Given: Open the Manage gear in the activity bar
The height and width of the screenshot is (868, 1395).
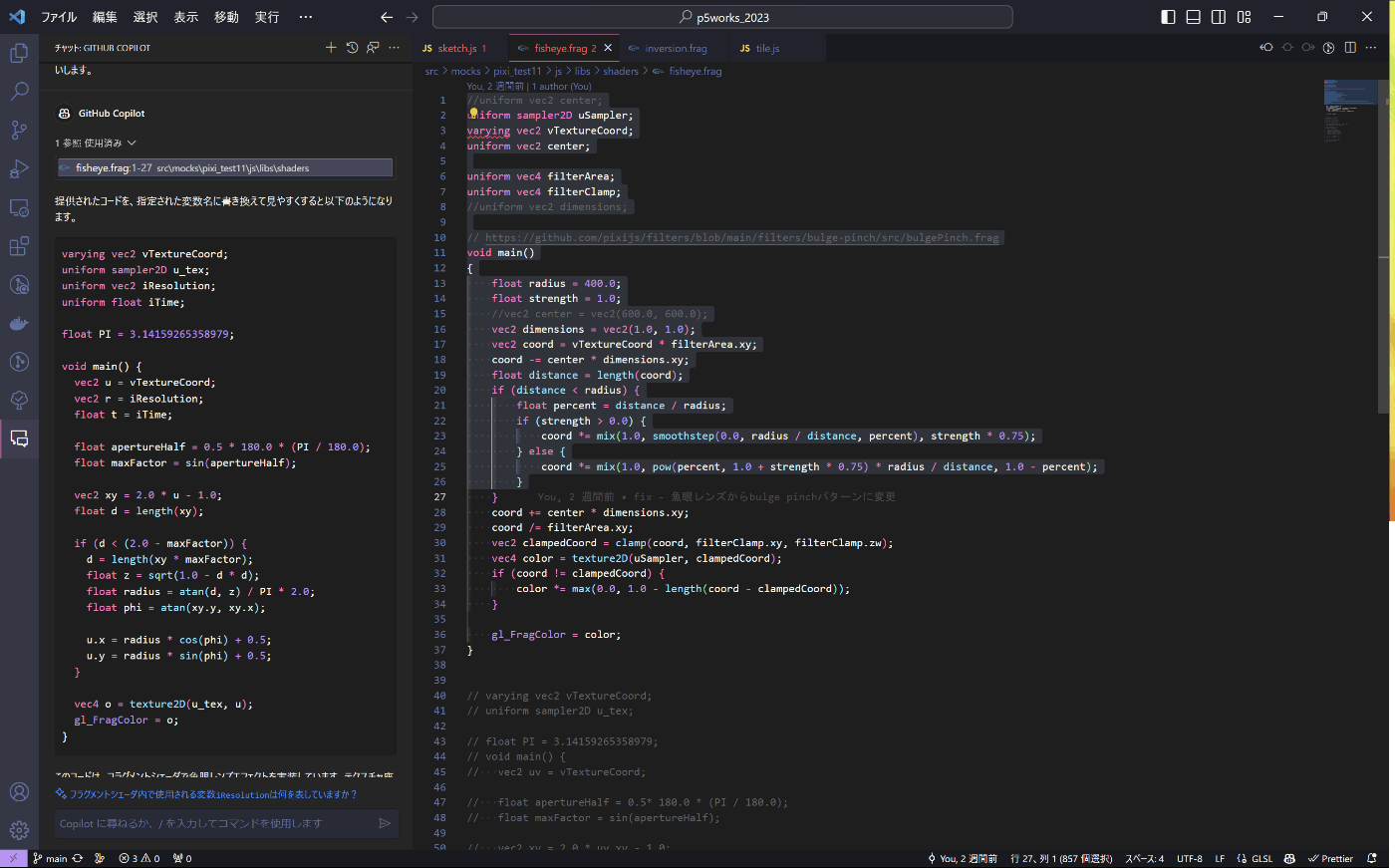Looking at the screenshot, I should pyautogui.click(x=19, y=830).
